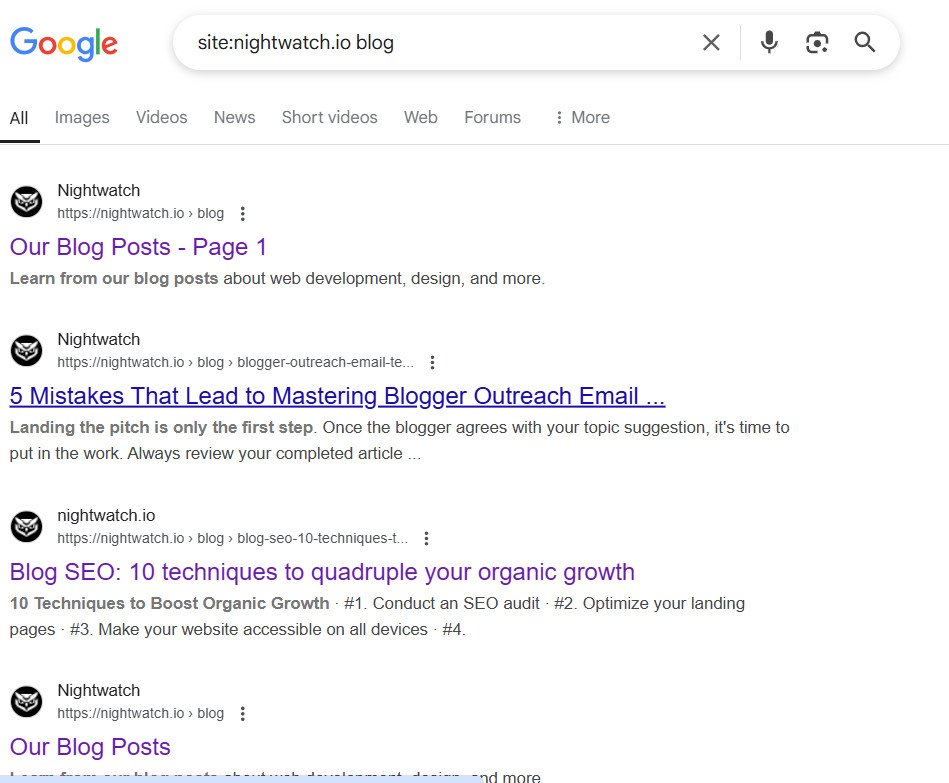Image resolution: width=949 pixels, height=783 pixels.
Task: Click the Forums search filter
Action: pyautogui.click(x=492, y=117)
